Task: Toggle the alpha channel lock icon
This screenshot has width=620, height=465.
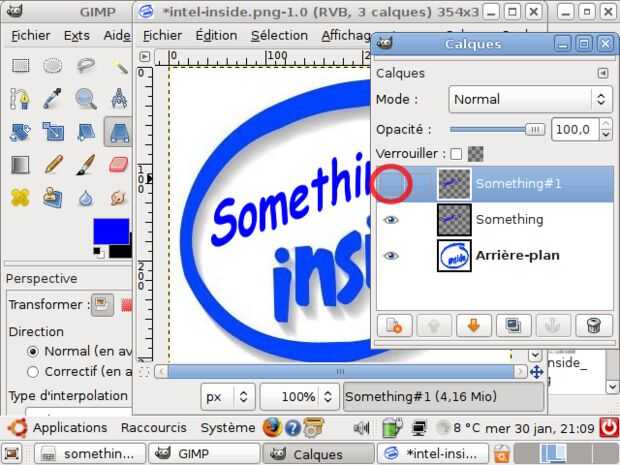Action: click(476, 154)
